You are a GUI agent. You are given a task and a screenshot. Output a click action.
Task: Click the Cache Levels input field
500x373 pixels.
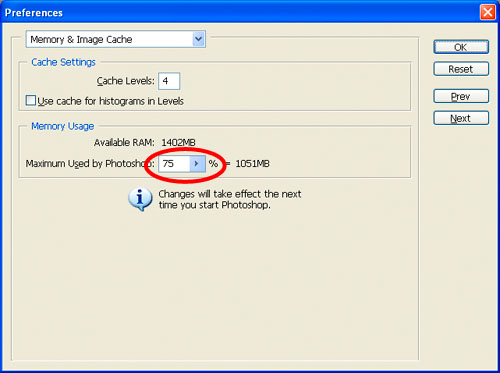point(169,81)
